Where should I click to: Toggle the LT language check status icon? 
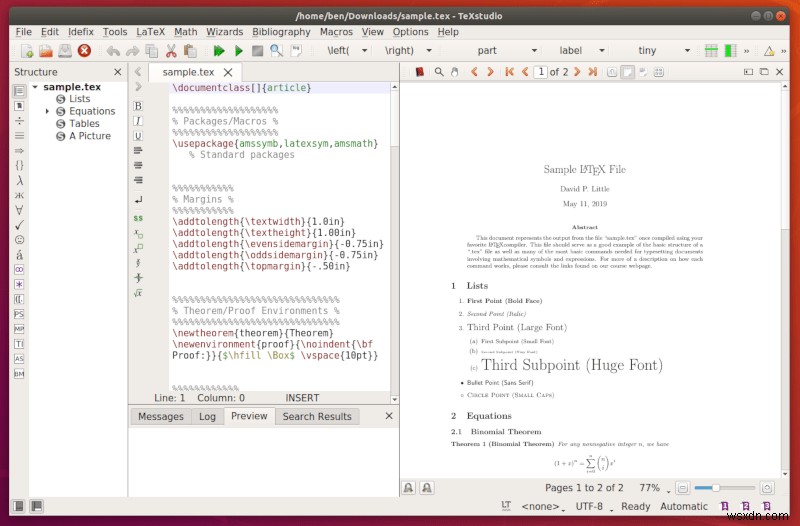506,506
